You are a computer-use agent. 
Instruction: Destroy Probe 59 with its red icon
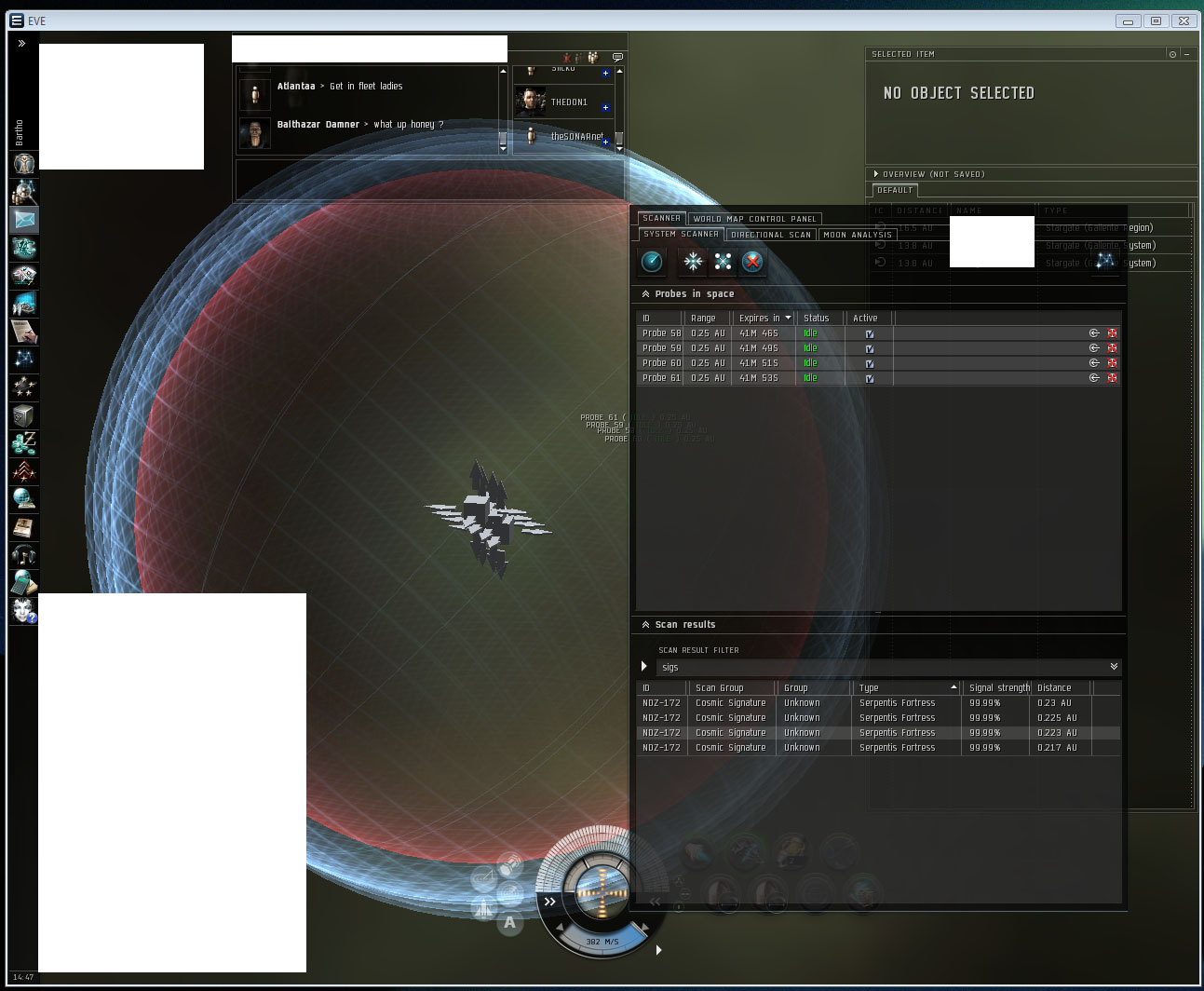tap(1112, 348)
